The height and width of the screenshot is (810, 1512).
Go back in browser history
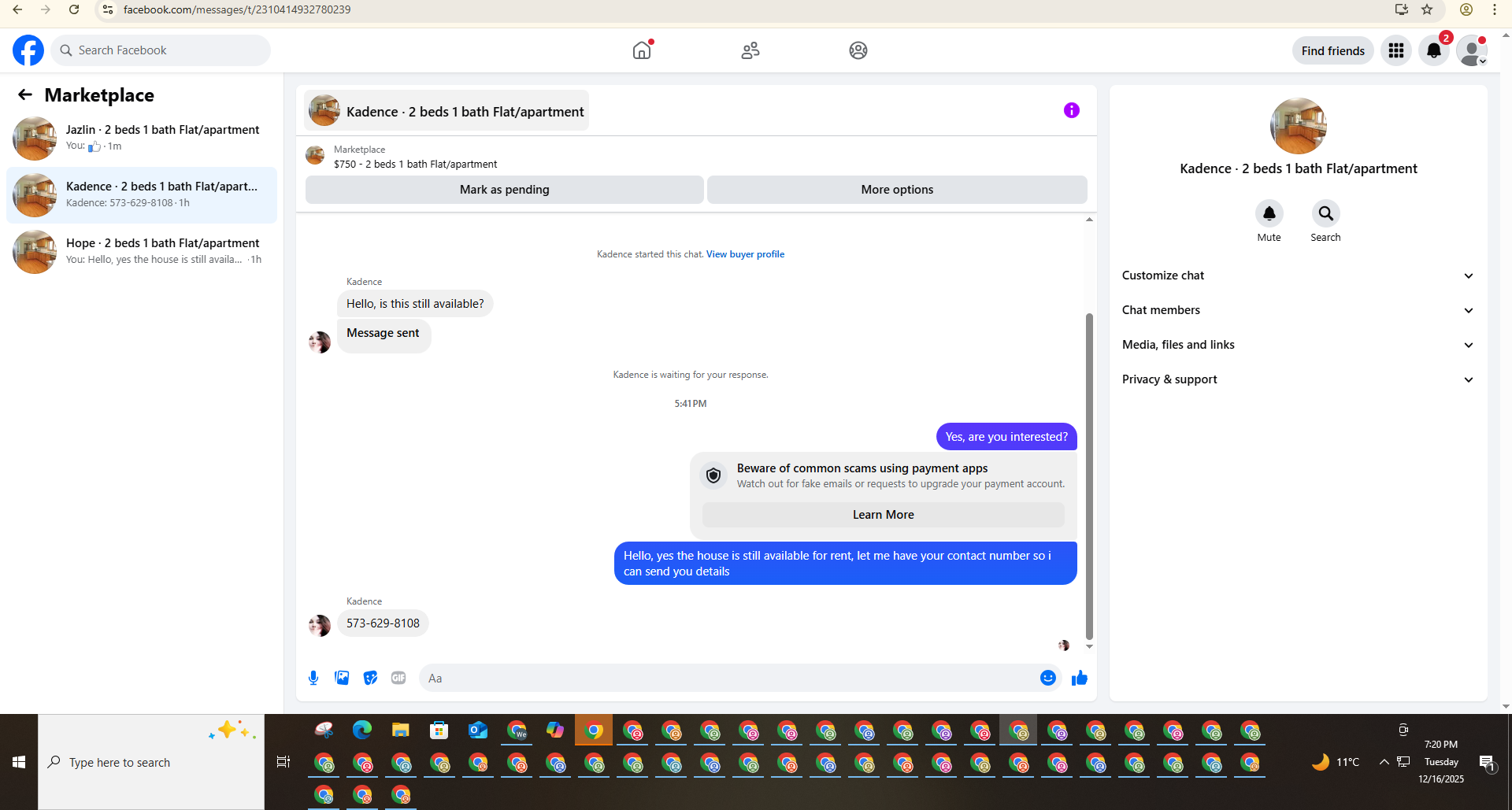[x=17, y=9]
